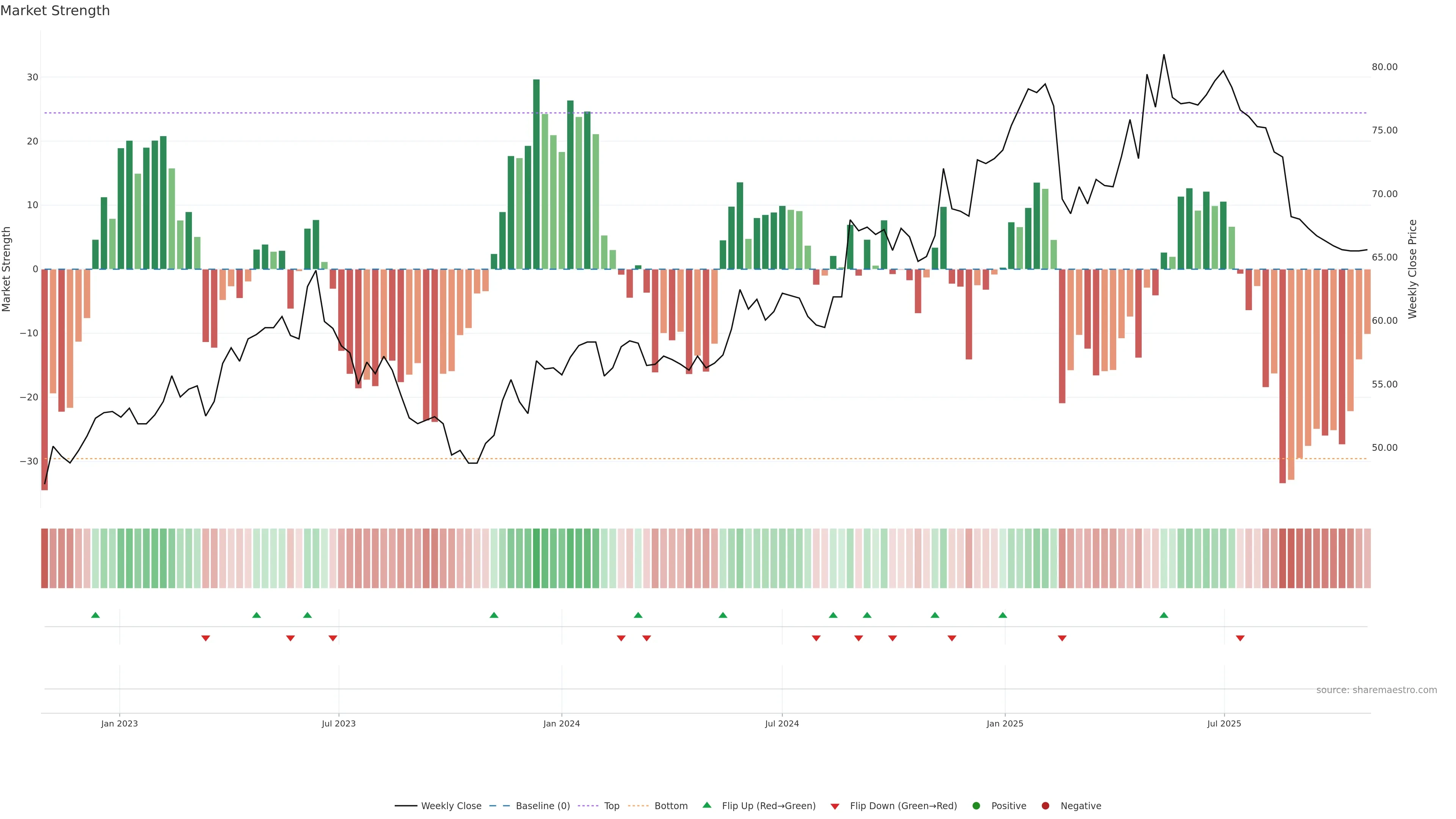The image size is (1456, 819).
Task: Click the Weekly Close Price axis title
Action: point(1412,269)
